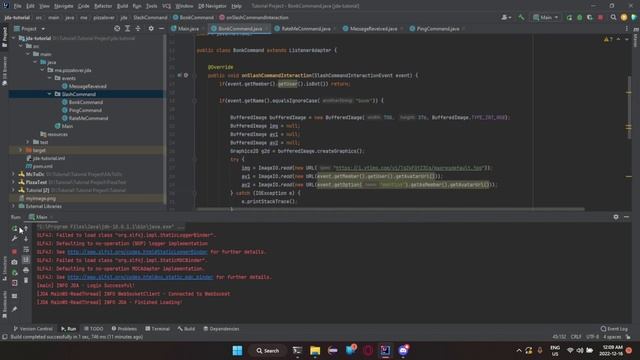Open Project view selector dropdown
Screen dimensions: 640x360
(29, 29)
